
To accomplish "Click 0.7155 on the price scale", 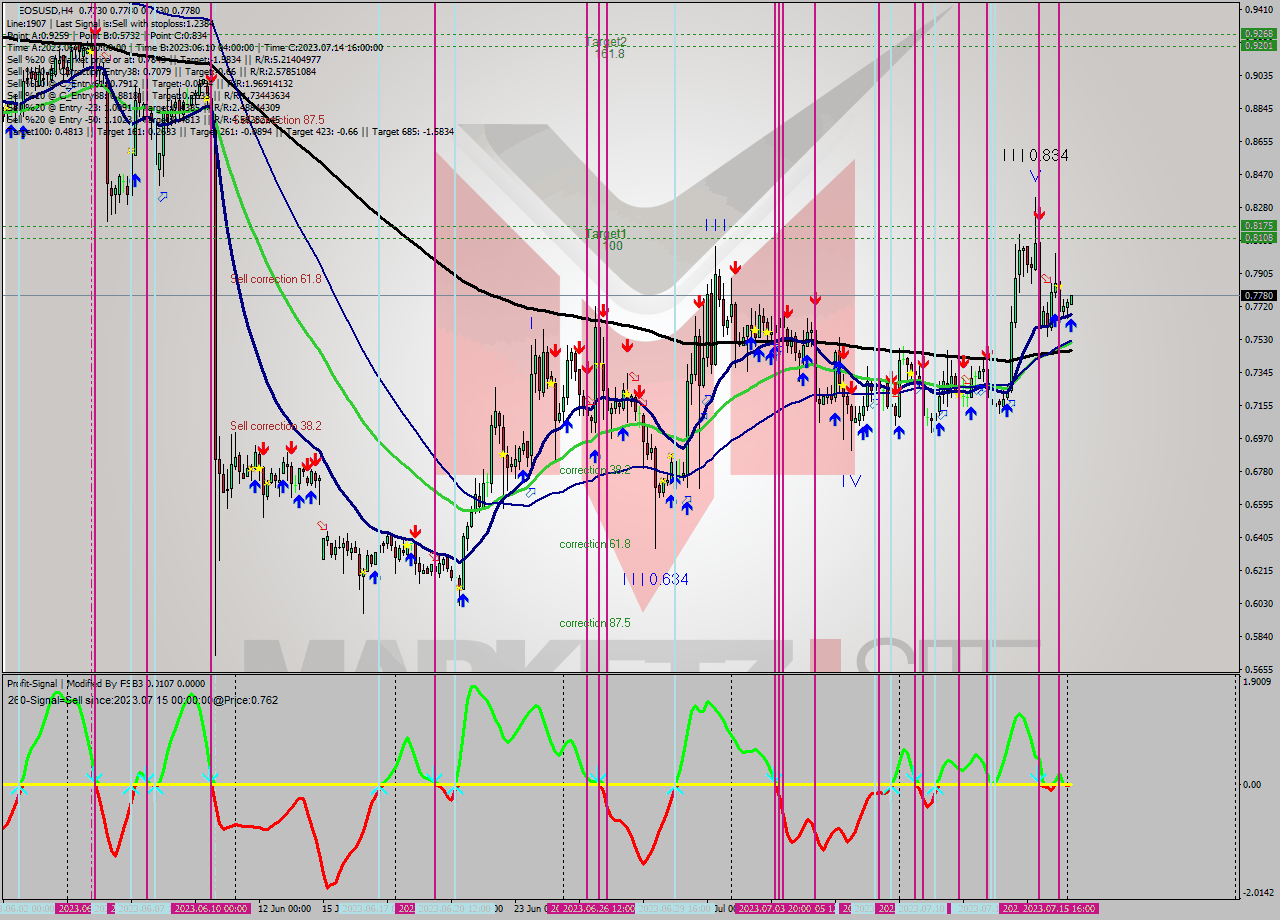I will tap(1258, 405).
